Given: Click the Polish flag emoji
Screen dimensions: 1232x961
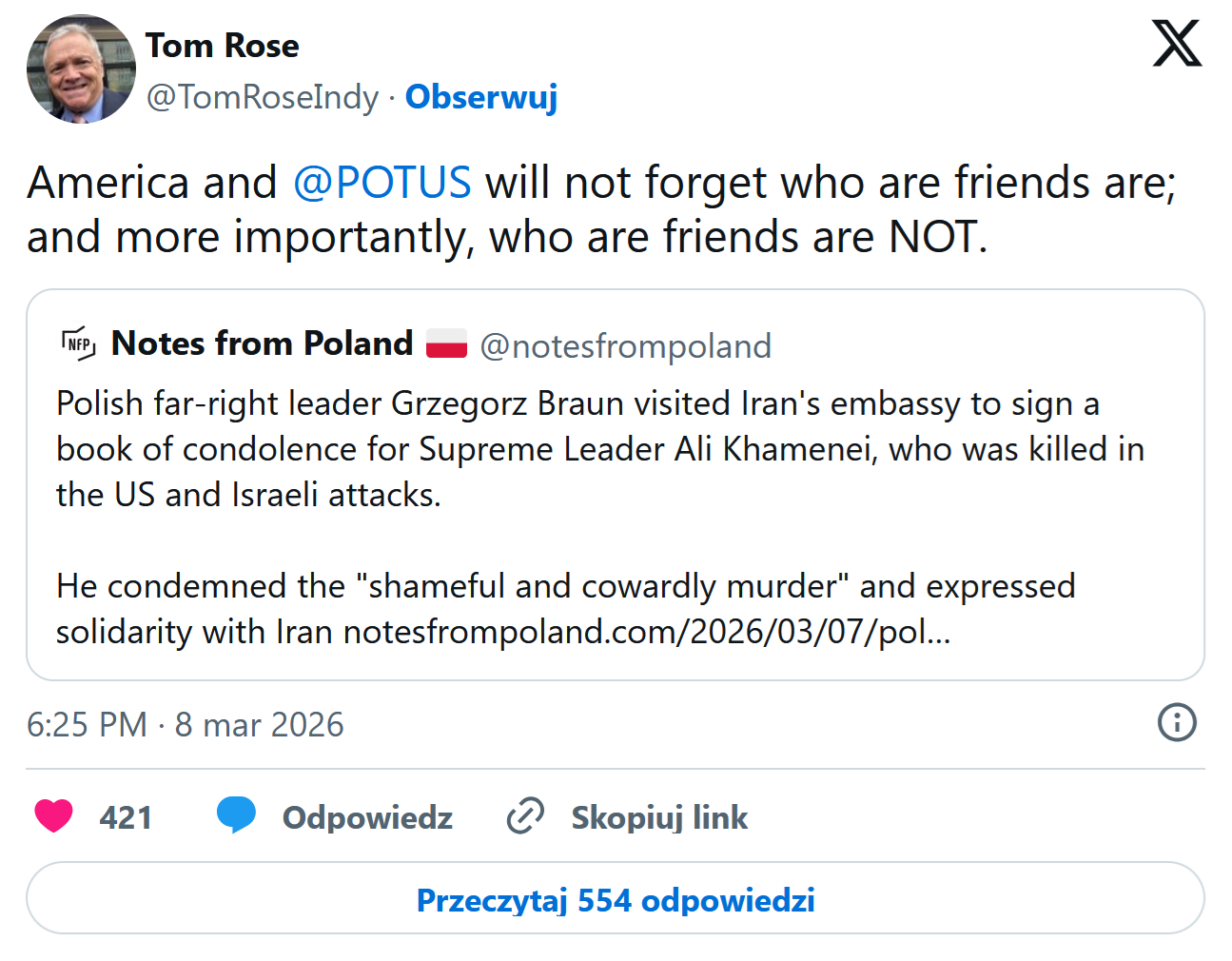Looking at the screenshot, I should click(x=446, y=343).
